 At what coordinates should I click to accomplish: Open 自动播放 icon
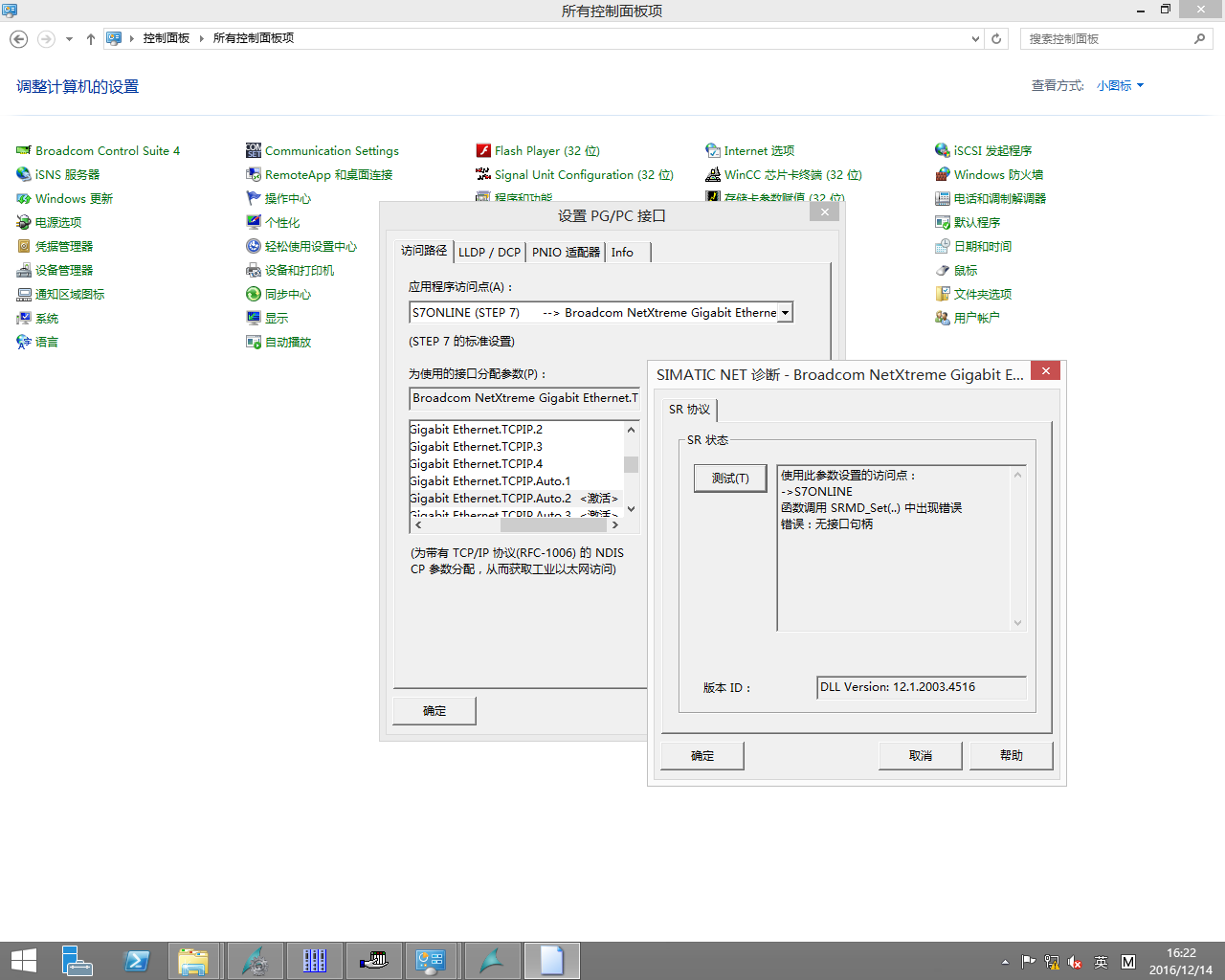[254, 343]
